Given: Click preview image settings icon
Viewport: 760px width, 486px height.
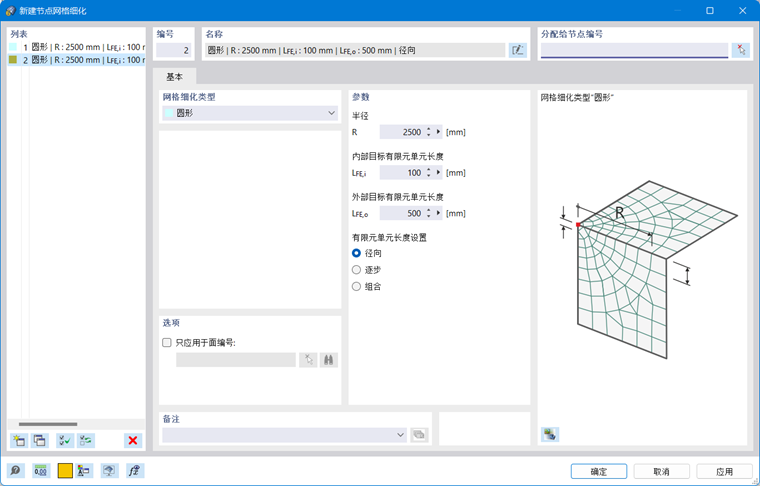Looking at the screenshot, I should tap(550, 434).
